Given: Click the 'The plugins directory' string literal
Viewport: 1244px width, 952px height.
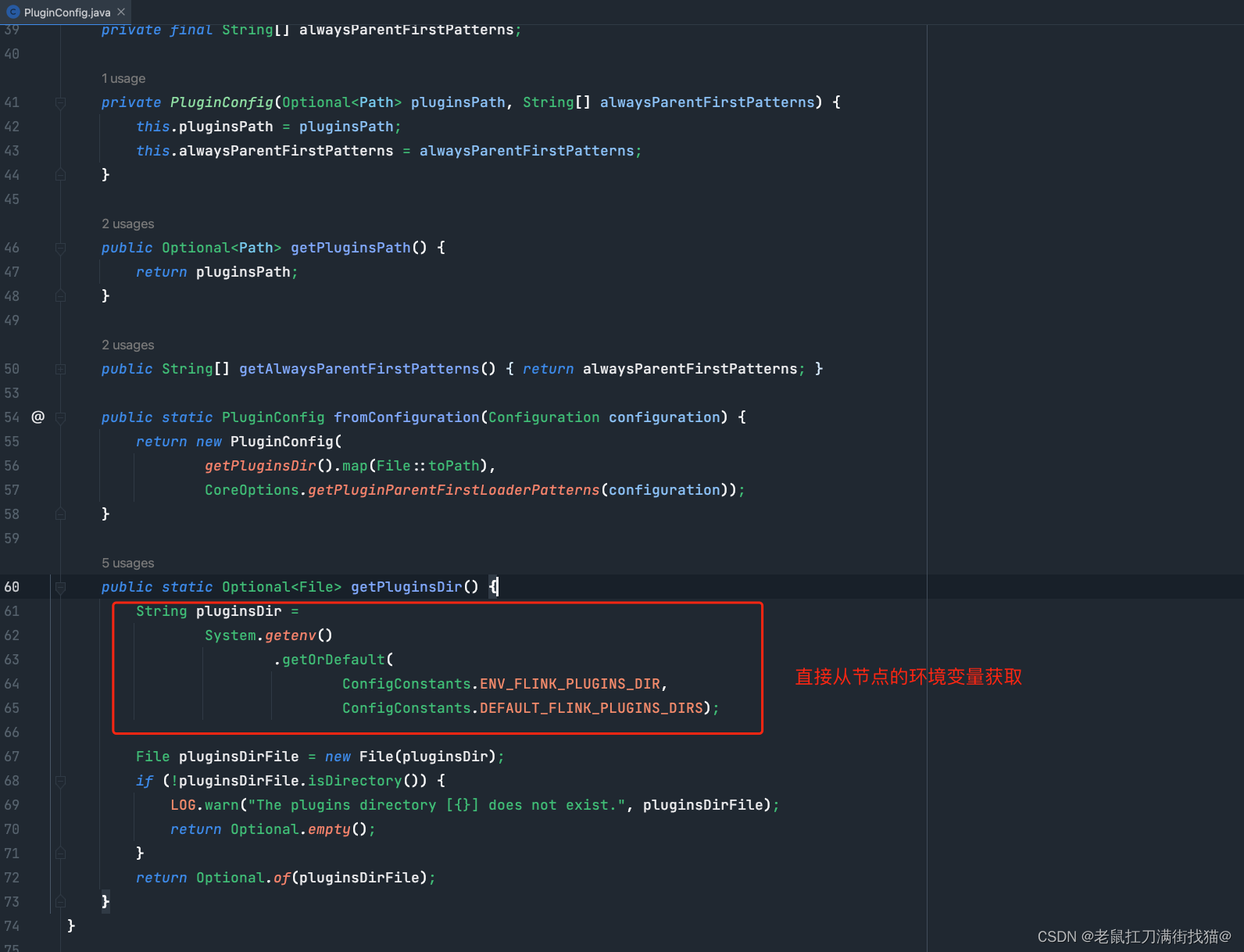Looking at the screenshot, I should pyautogui.click(x=437, y=805).
